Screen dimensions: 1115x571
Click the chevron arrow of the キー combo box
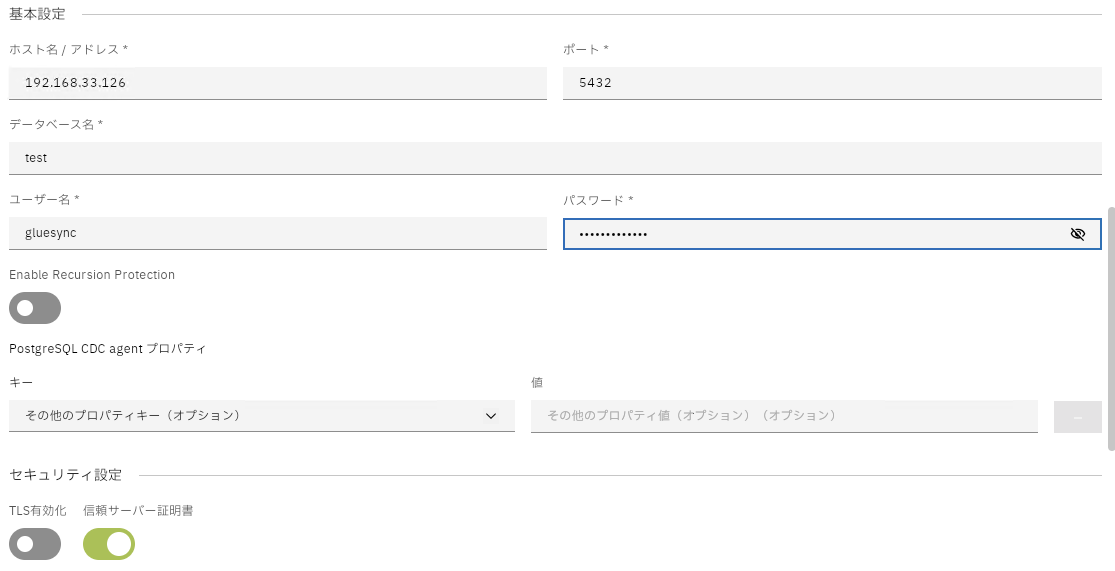491,416
